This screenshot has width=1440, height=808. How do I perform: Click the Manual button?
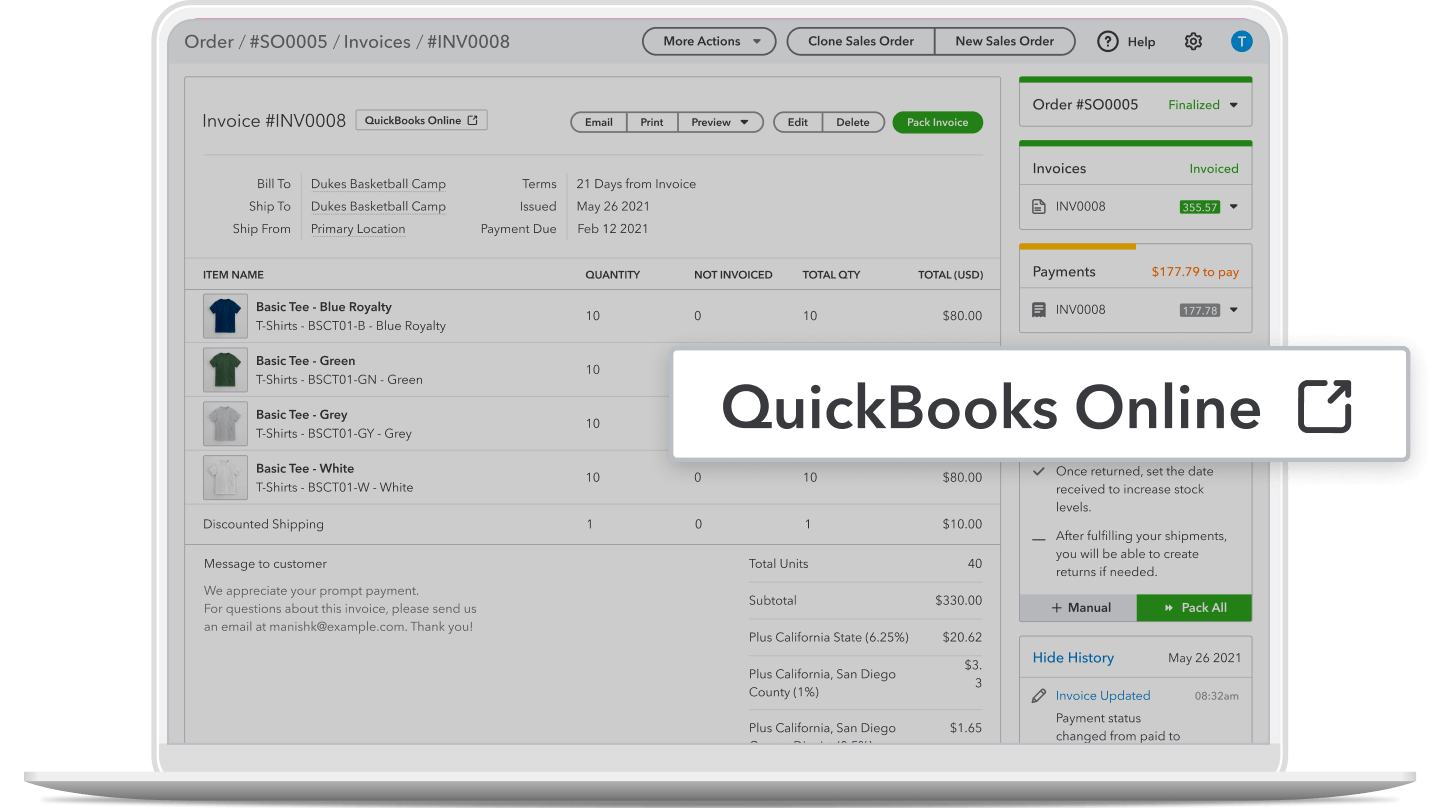1078,608
